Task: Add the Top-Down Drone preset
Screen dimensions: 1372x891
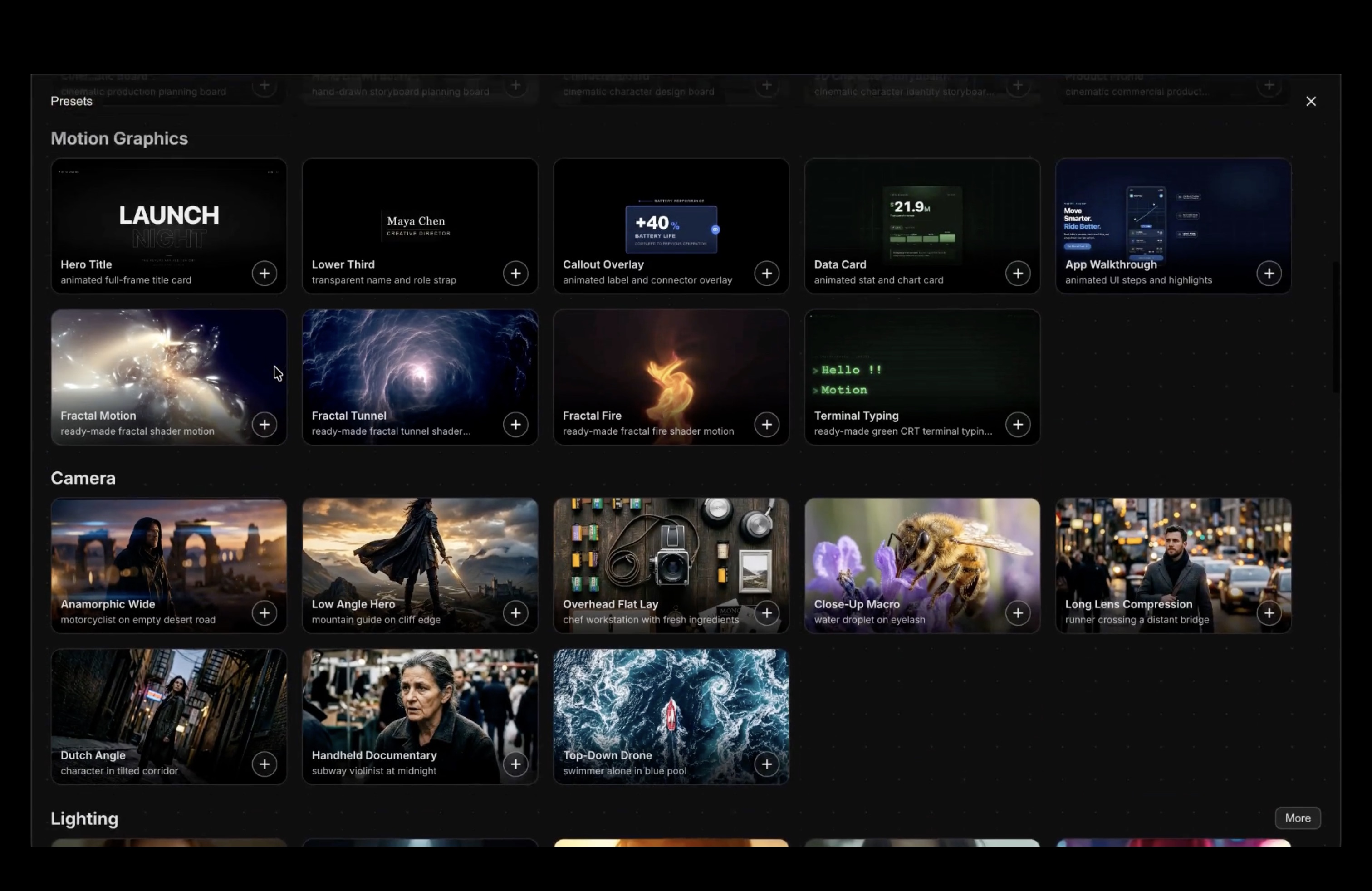Action: tap(767, 764)
